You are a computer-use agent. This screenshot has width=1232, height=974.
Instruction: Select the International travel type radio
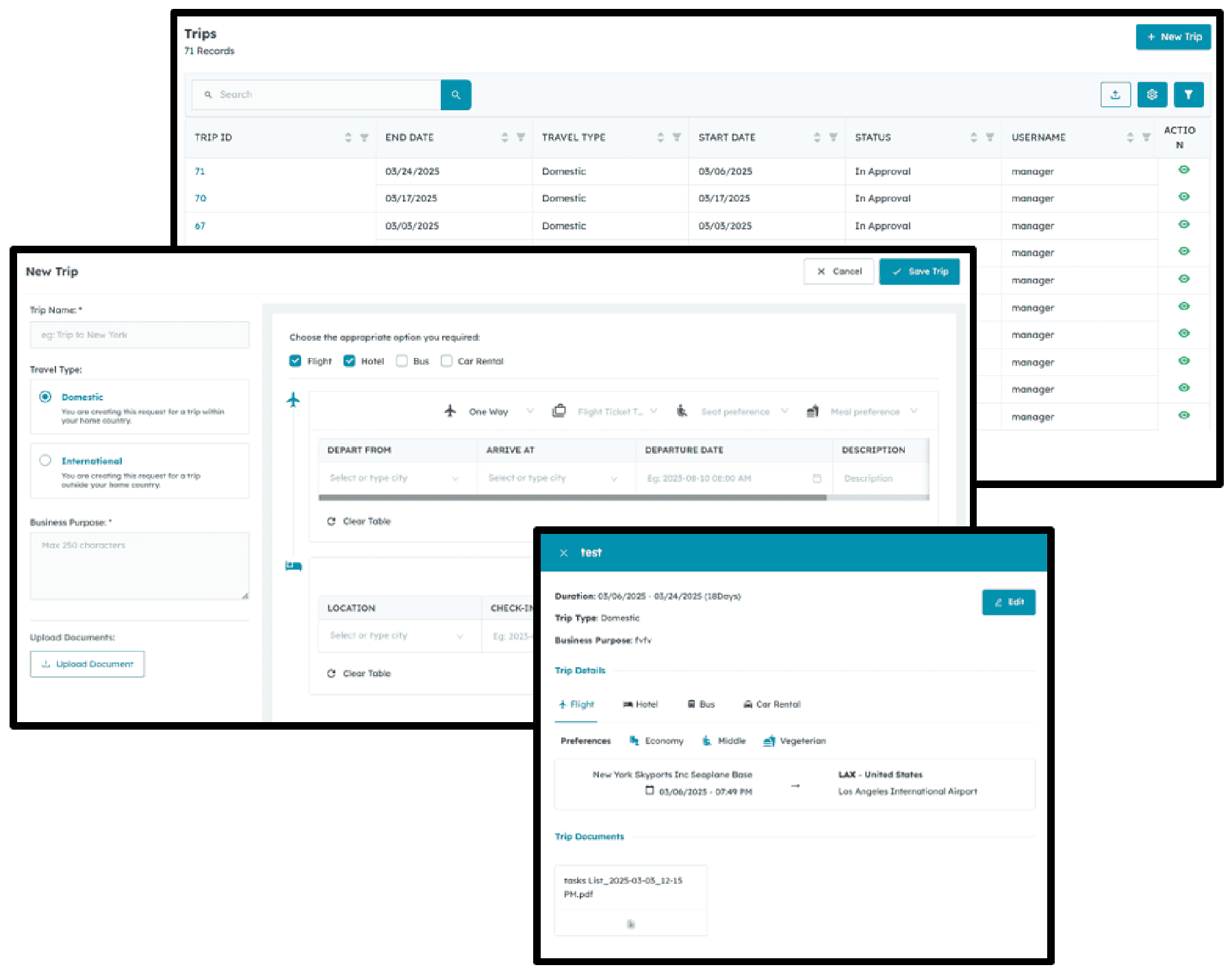45,461
